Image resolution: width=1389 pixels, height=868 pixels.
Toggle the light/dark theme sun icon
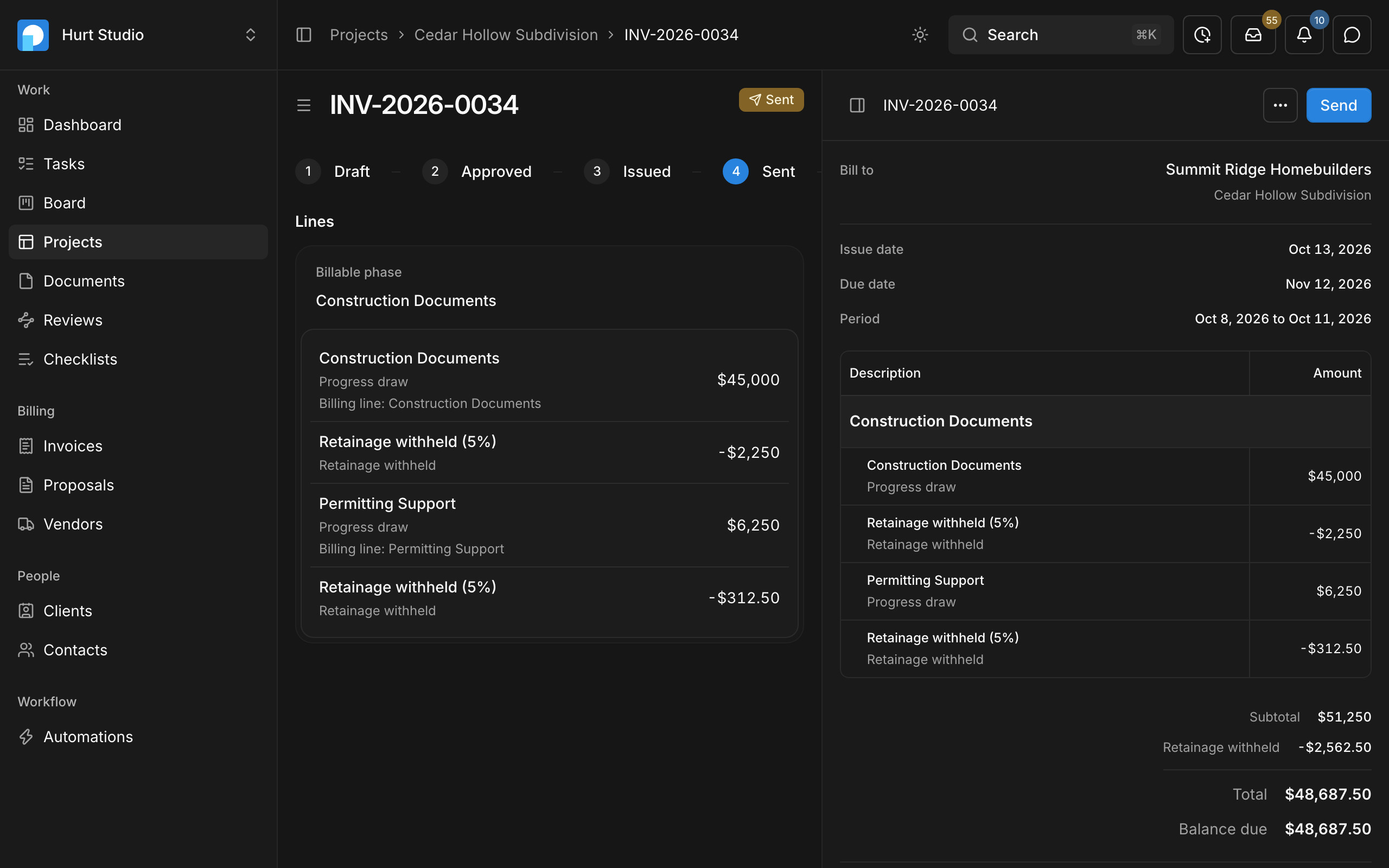pos(920,34)
